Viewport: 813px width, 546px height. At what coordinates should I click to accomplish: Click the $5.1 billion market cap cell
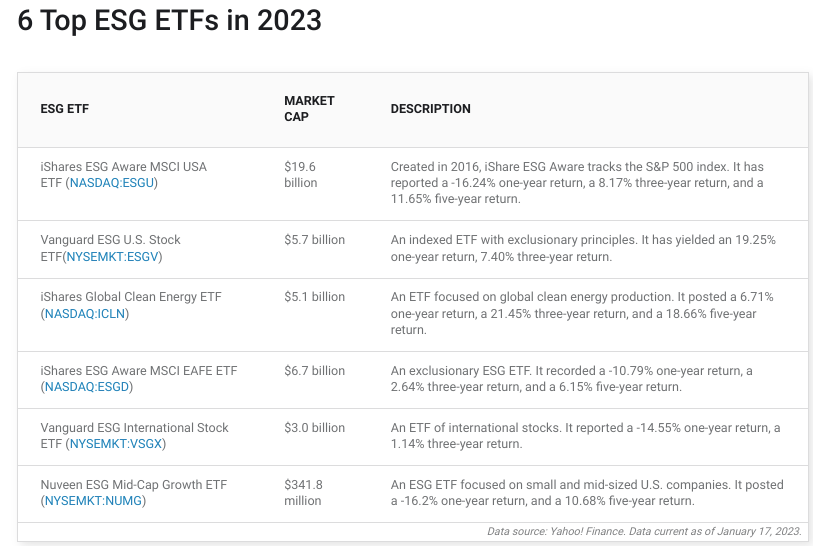(x=314, y=297)
